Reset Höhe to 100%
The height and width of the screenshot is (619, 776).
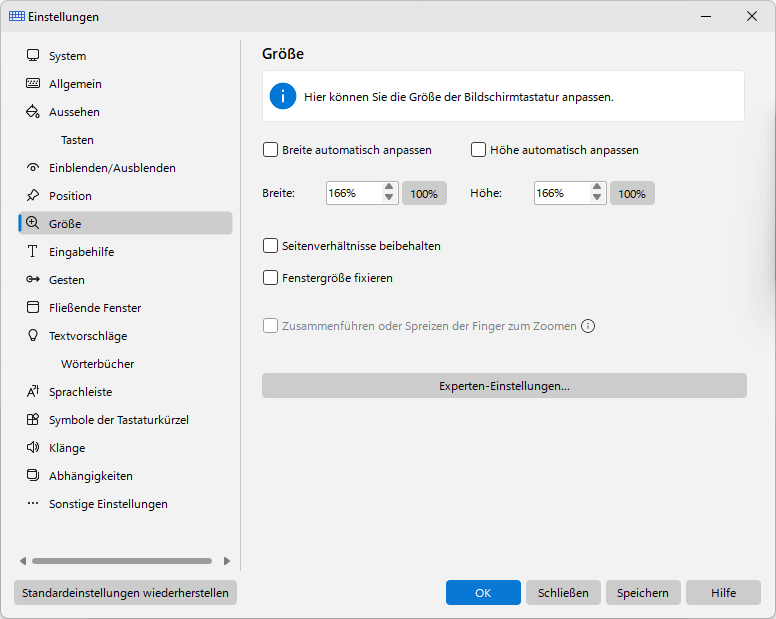point(632,193)
